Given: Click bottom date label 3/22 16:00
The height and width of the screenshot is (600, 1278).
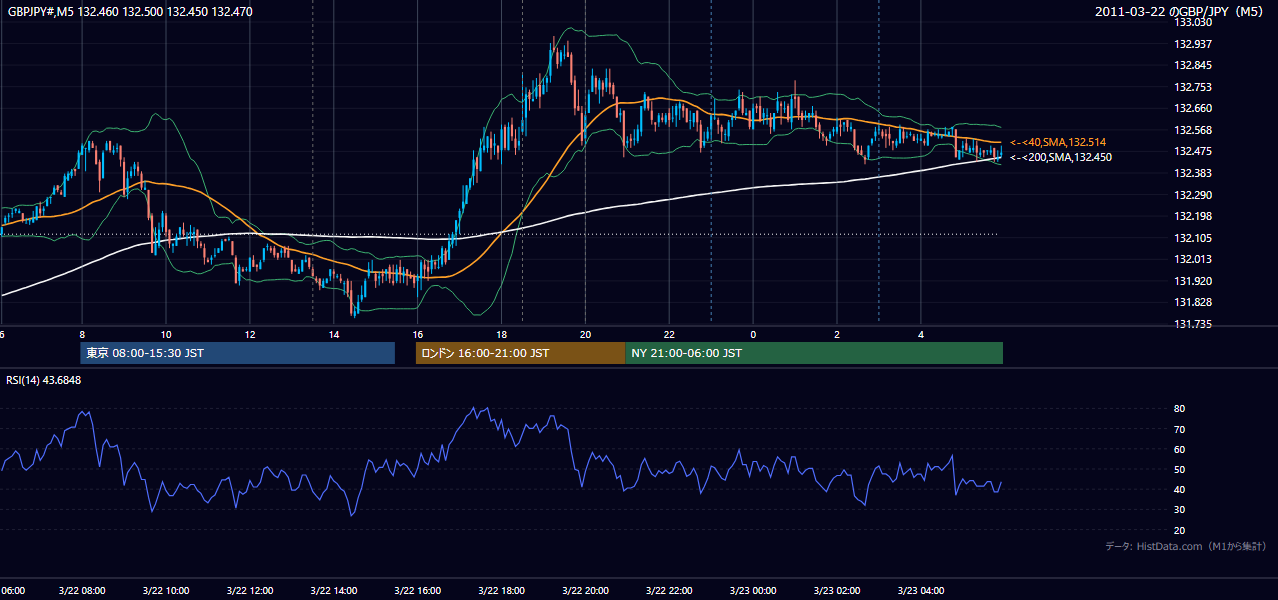Looking at the screenshot, I should 418,591.
